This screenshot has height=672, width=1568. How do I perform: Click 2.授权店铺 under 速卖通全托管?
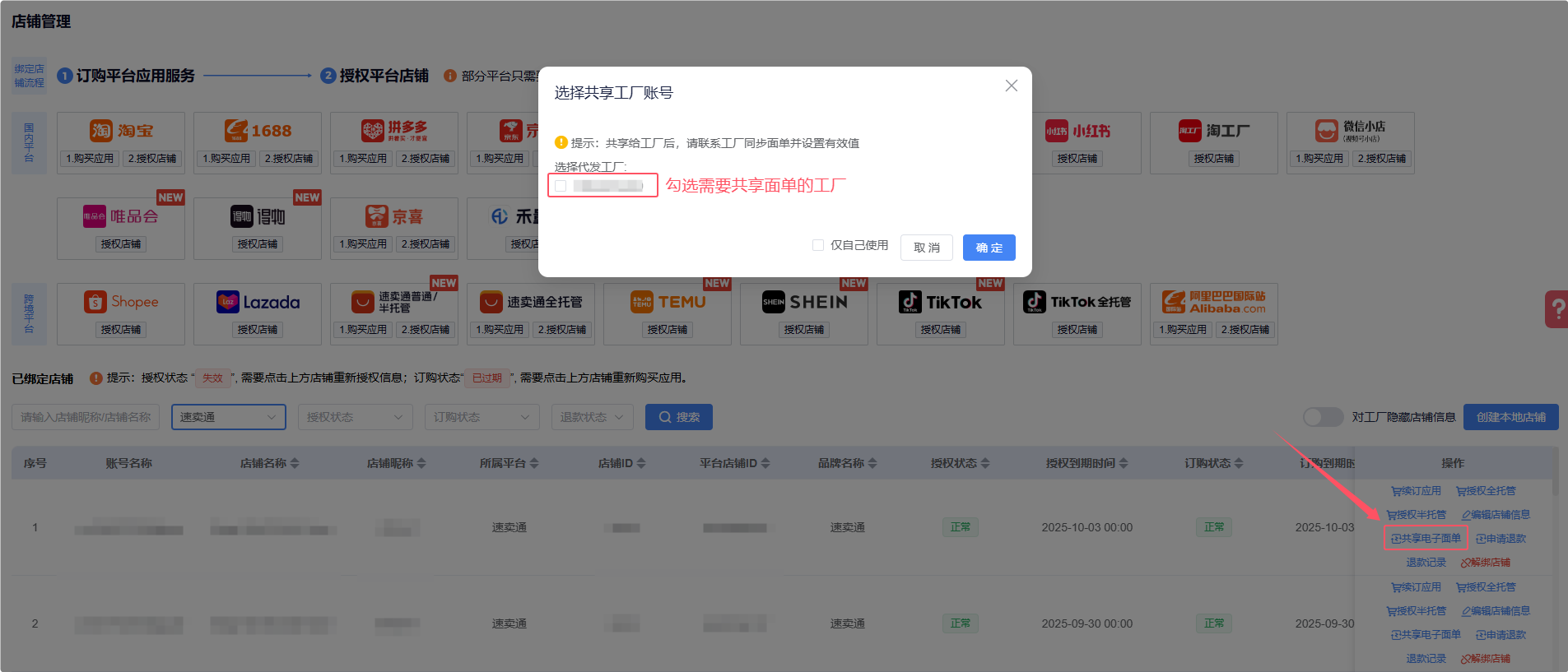coord(562,330)
